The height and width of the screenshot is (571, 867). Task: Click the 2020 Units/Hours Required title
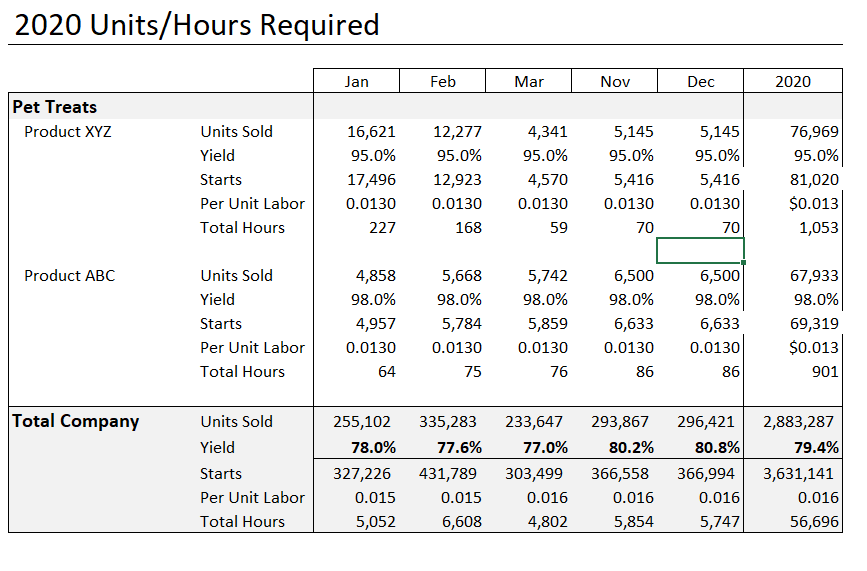click(x=197, y=25)
